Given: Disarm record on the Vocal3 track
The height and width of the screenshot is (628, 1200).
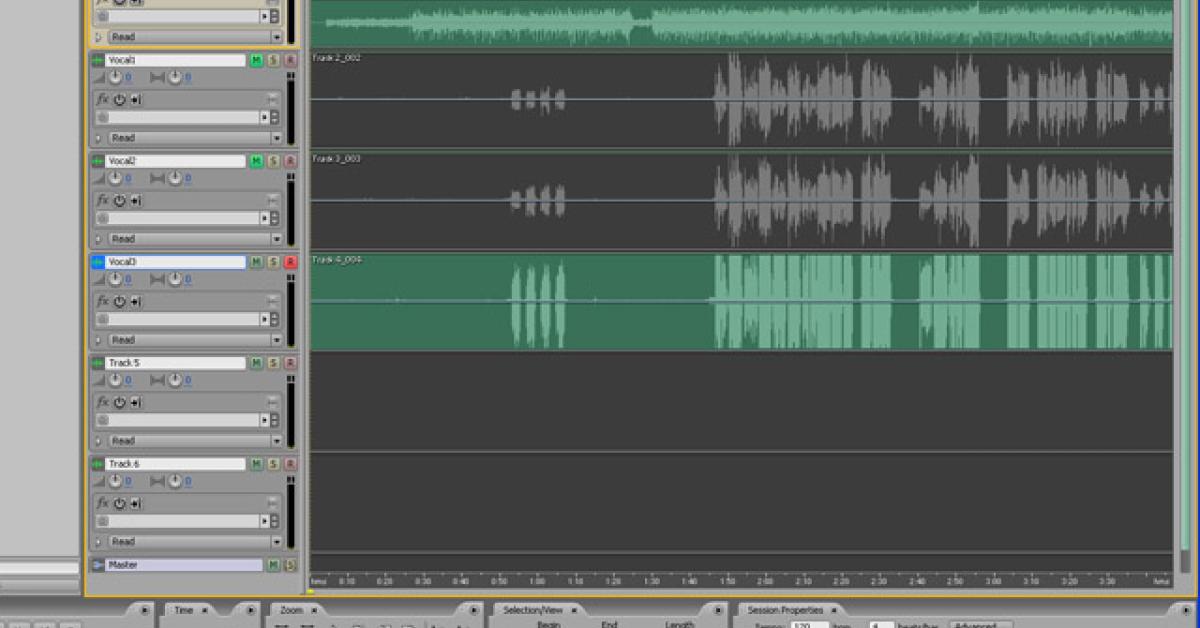Looking at the screenshot, I should pyautogui.click(x=290, y=262).
